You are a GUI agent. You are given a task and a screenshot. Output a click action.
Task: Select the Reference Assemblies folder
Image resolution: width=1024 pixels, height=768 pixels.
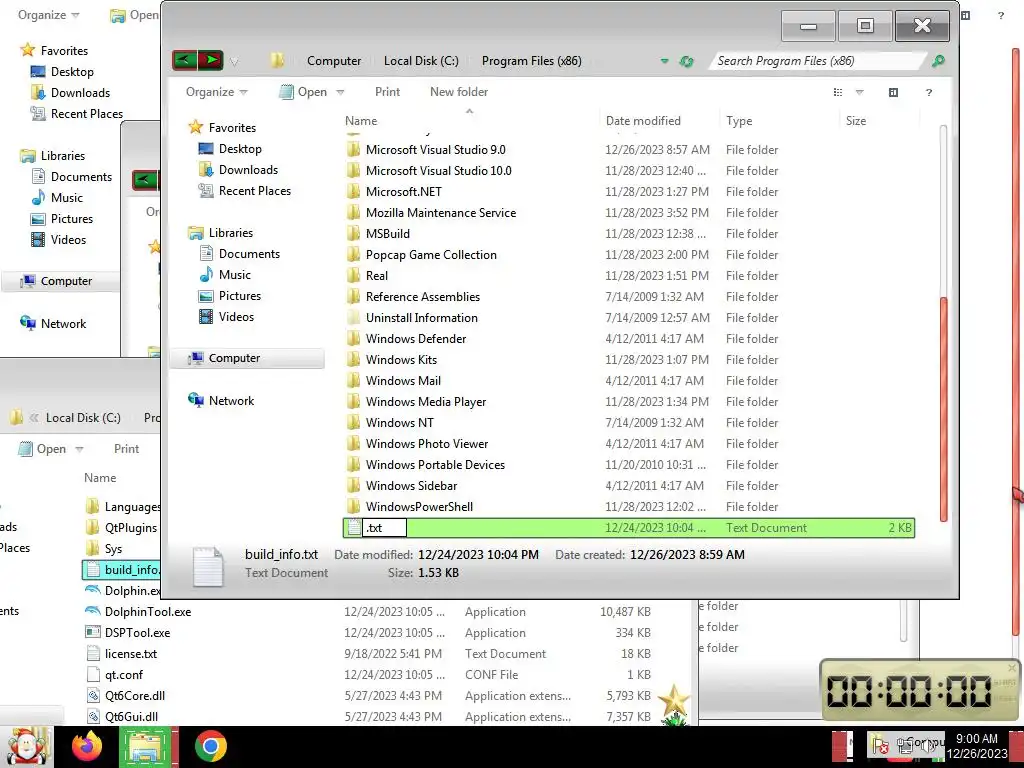click(x=423, y=296)
